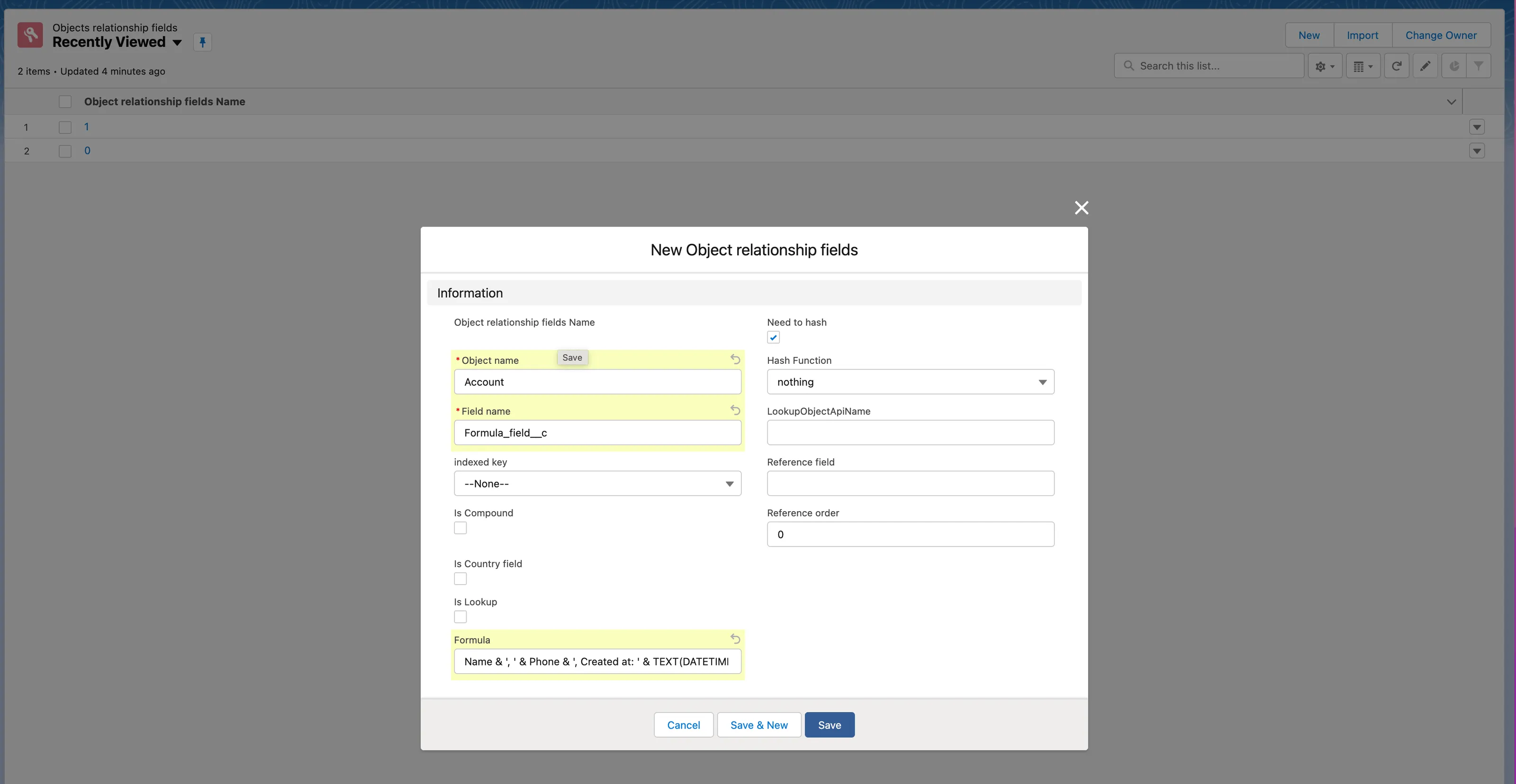Open the Recently Viewed list view selector
1516x784 pixels.
tap(177, 42)
